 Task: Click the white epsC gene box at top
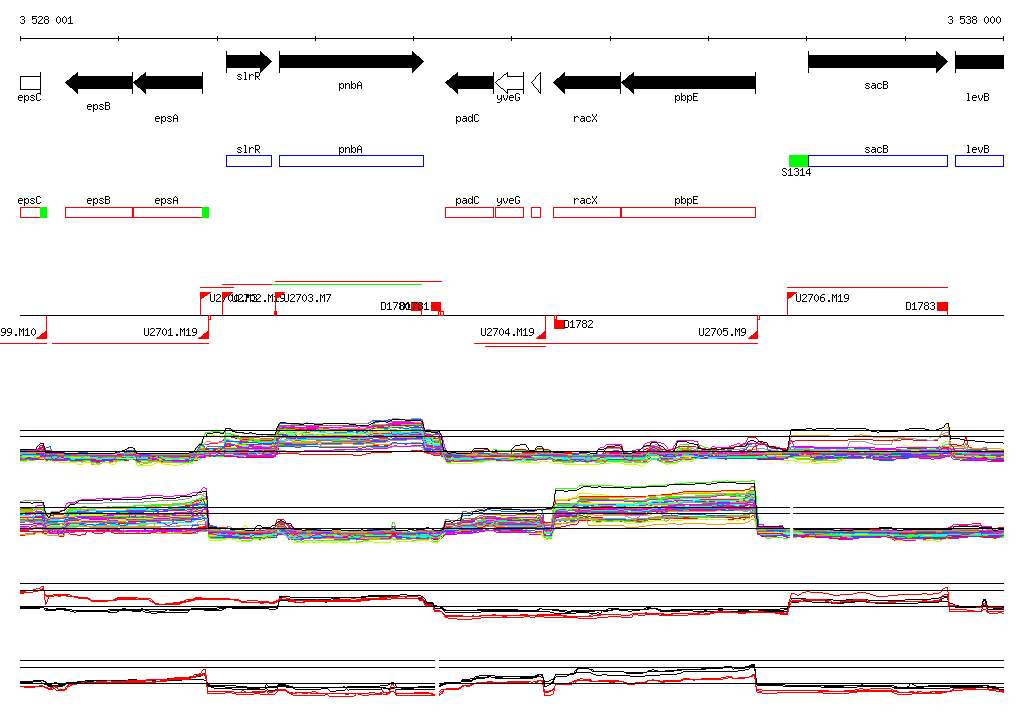pyautogui.click(x=30, y=83)
